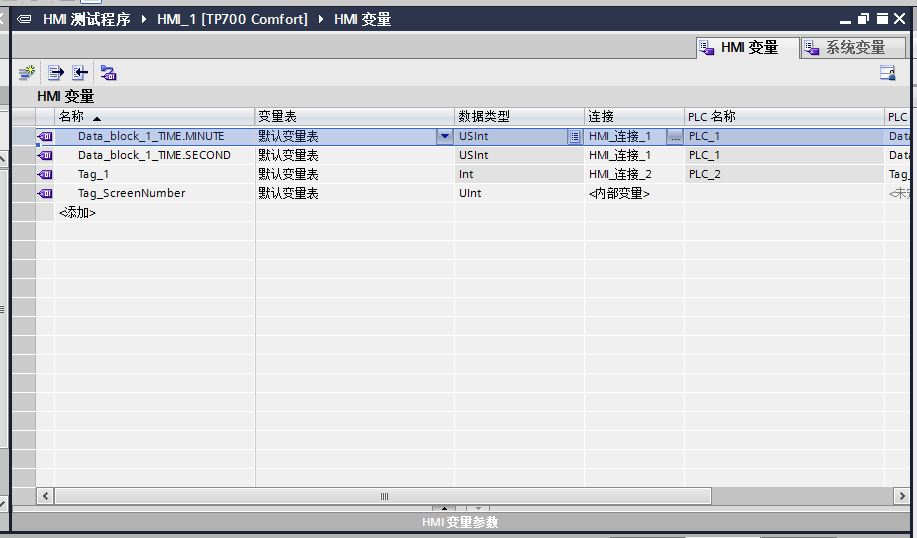
Task: Float the editor window with restore icon
Action: [863, 19]
